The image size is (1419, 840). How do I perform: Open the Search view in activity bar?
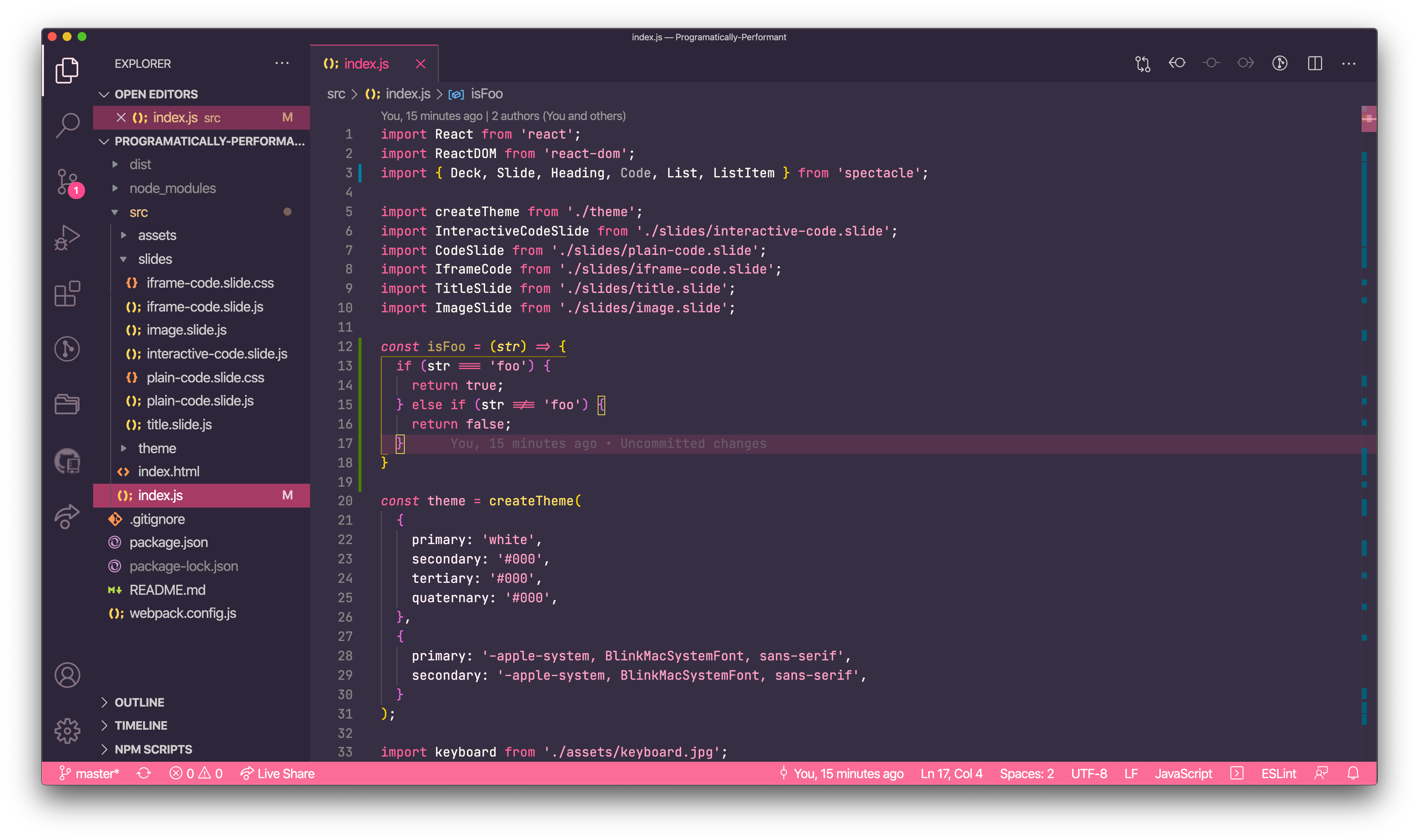(x=67, y=124)
